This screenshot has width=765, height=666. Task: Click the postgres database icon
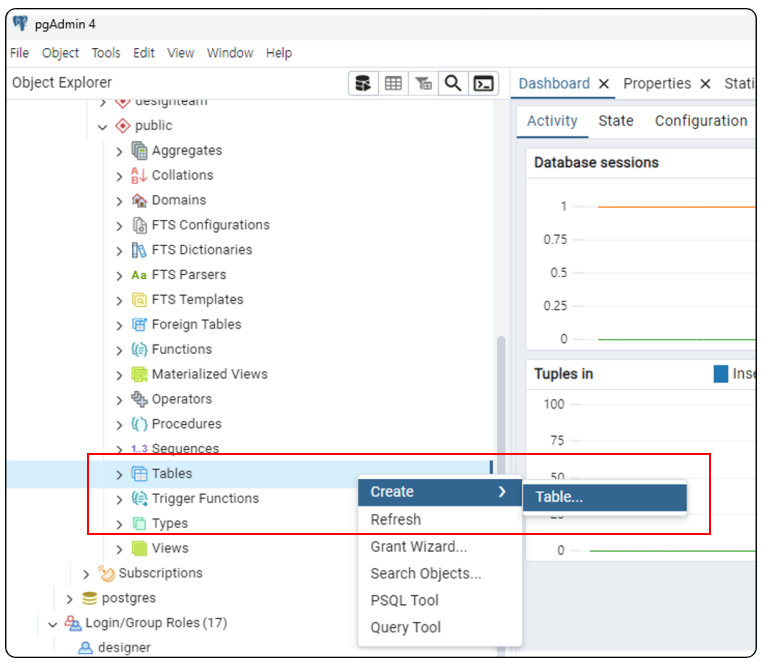(89, 598)
